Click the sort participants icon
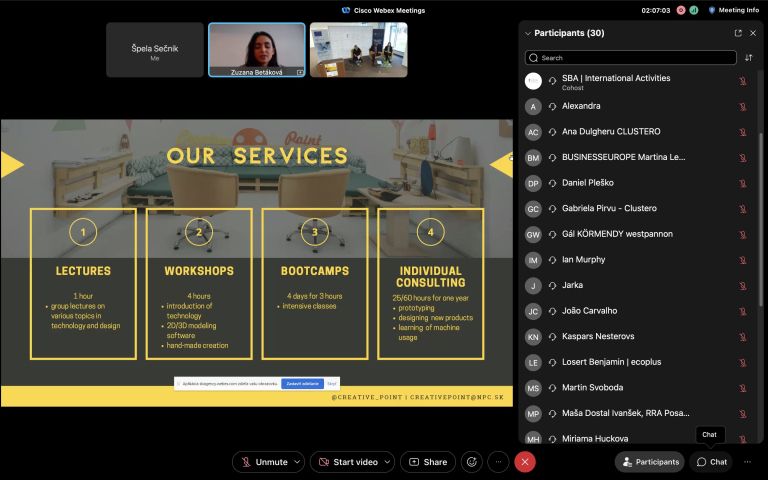This screenshot has height=480, width=768. pos(748,58)
